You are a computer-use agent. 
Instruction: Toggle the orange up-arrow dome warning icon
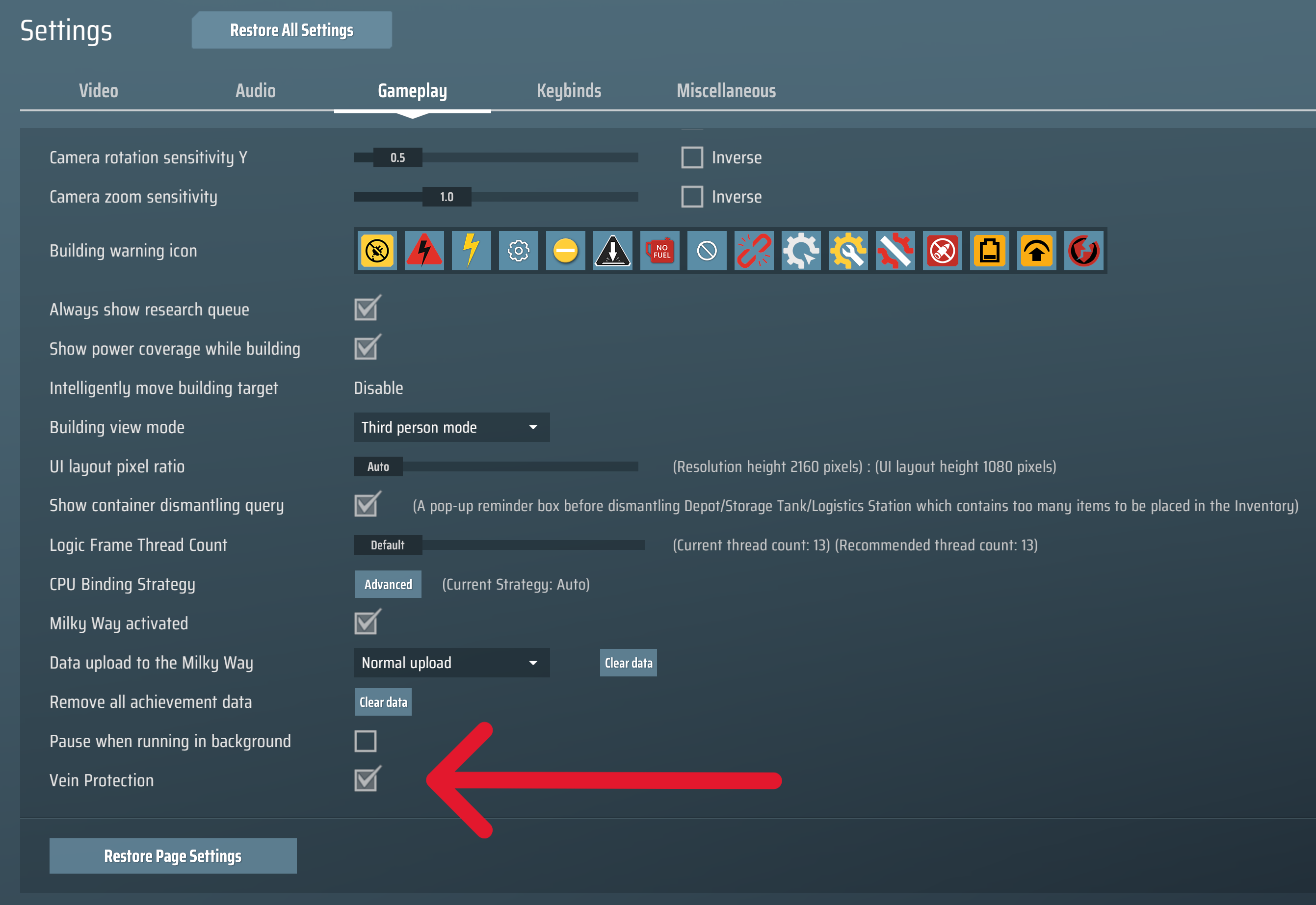1036,251
